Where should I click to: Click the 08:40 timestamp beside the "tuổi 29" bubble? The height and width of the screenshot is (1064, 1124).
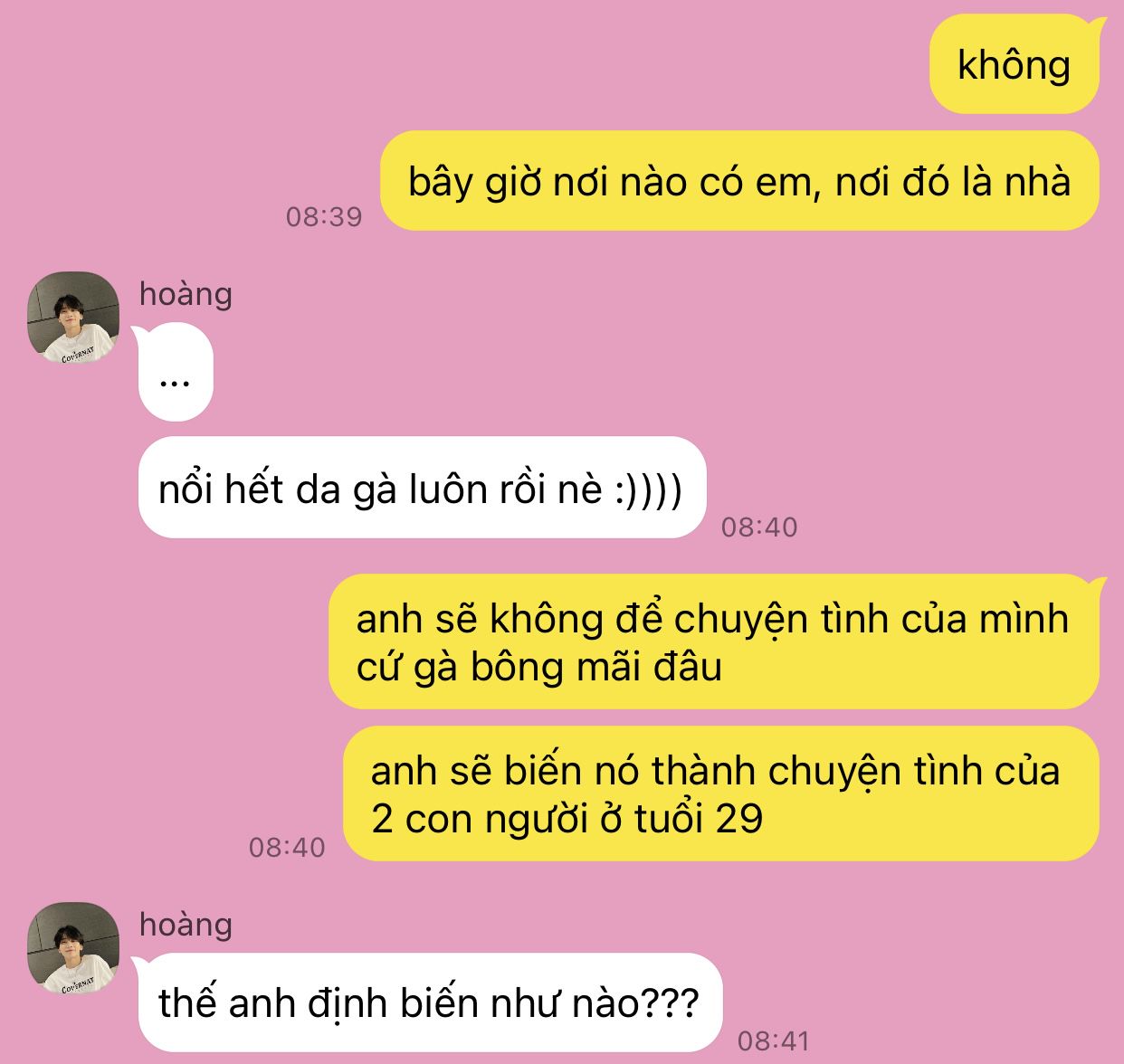(287, 847)
